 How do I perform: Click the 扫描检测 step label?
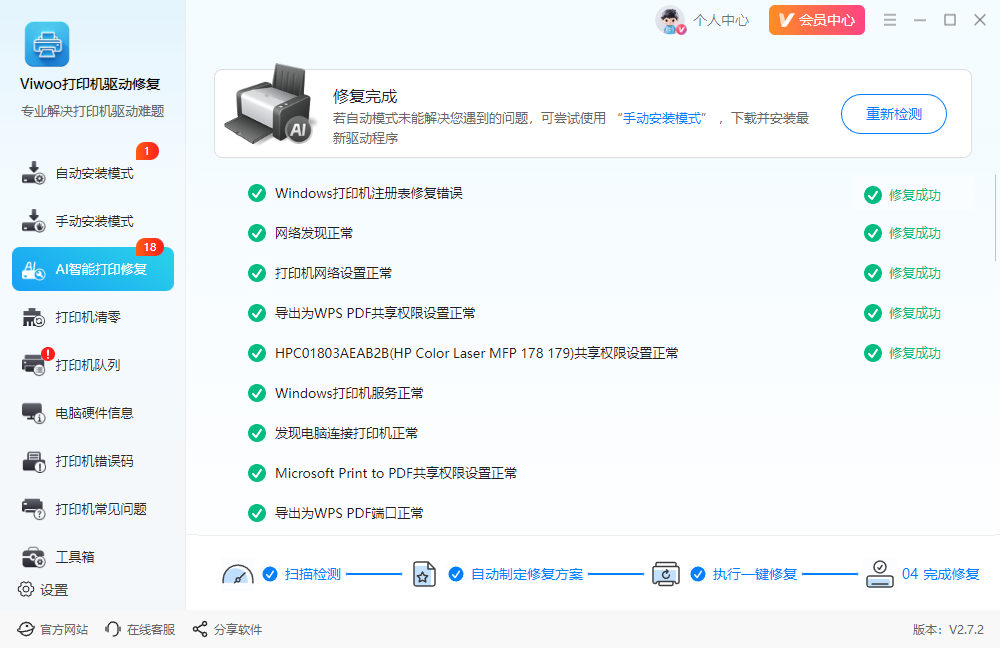312,574
